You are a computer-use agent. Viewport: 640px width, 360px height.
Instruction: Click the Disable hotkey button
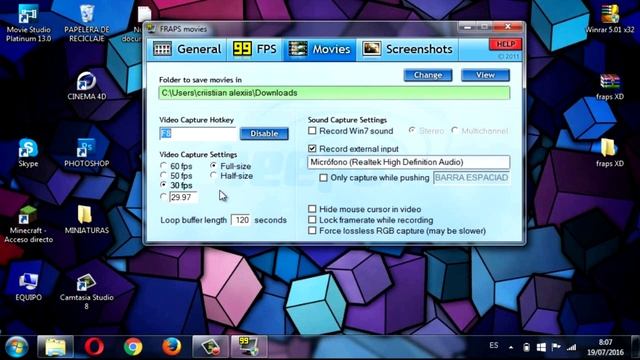264,133
